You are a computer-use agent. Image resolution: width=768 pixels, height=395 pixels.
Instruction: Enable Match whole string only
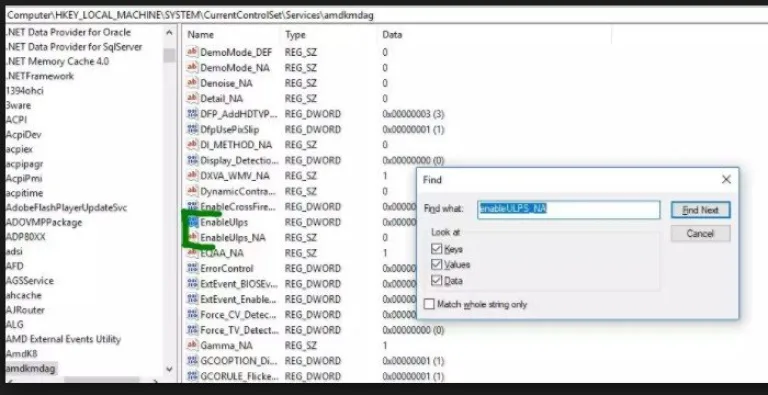click(x=429, y=304)
